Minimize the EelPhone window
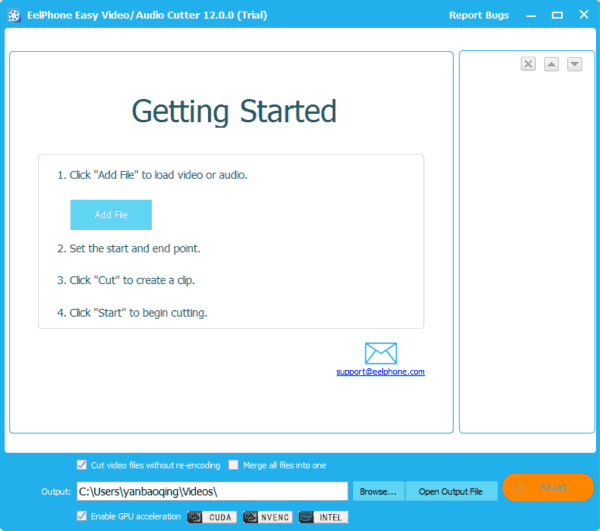 [531, 15]
